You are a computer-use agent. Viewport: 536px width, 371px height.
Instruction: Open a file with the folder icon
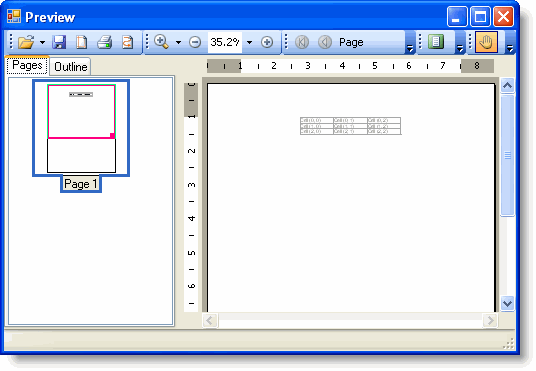click(26, 42)
